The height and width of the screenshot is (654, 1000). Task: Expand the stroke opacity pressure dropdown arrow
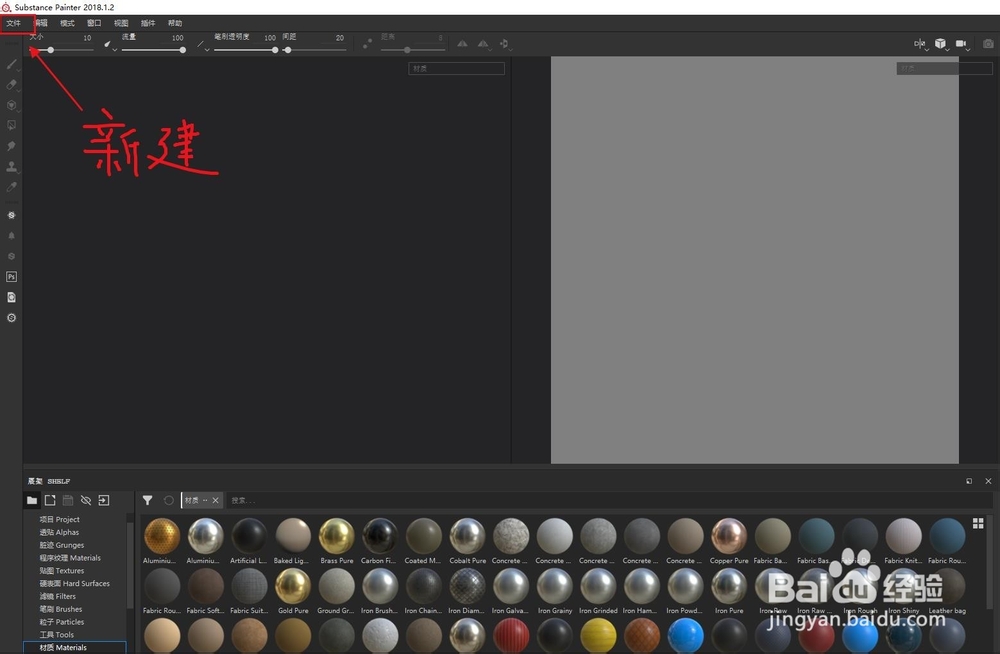point(207,49)
